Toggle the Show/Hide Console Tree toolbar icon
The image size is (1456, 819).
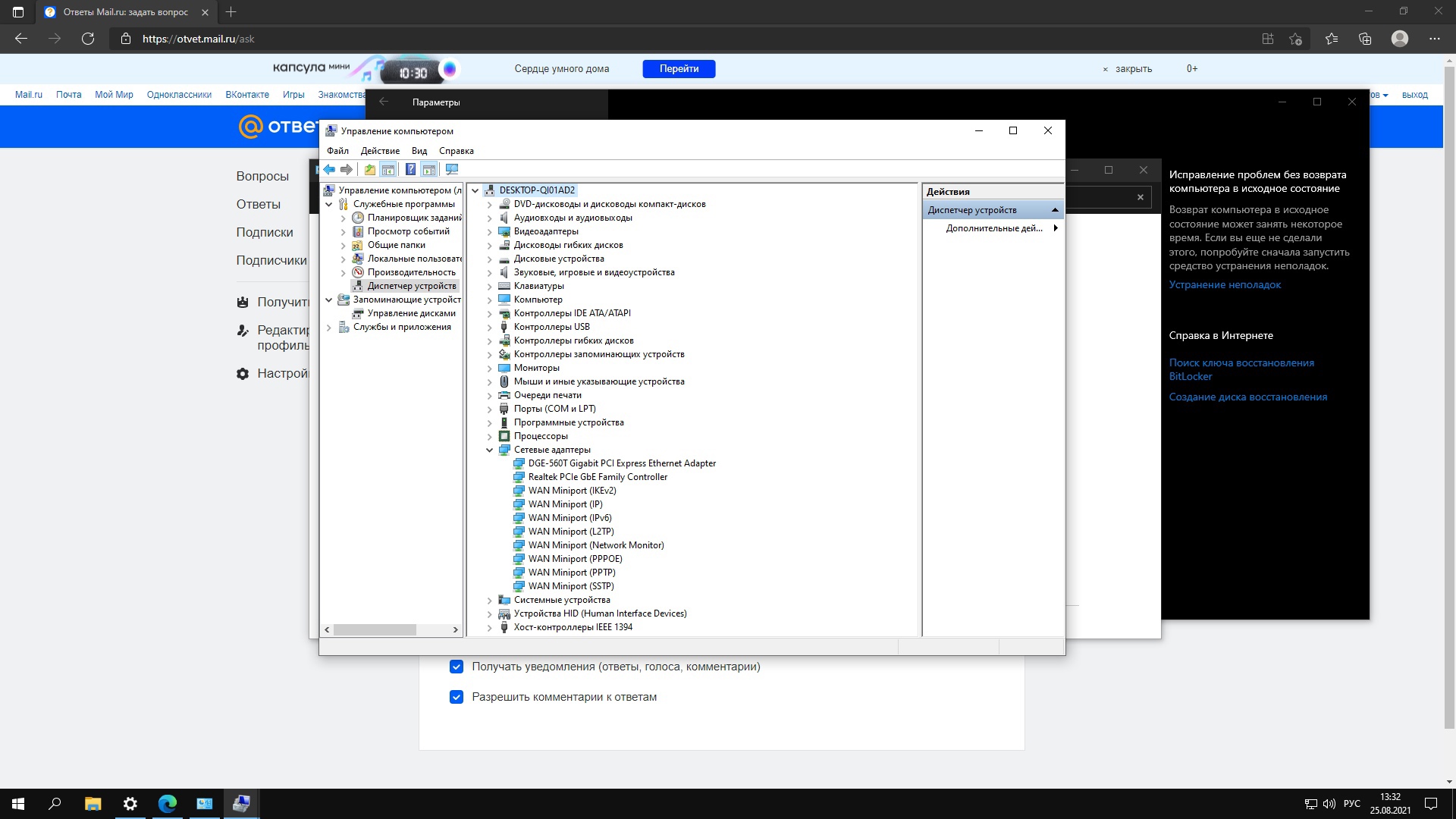click(388, 169)
